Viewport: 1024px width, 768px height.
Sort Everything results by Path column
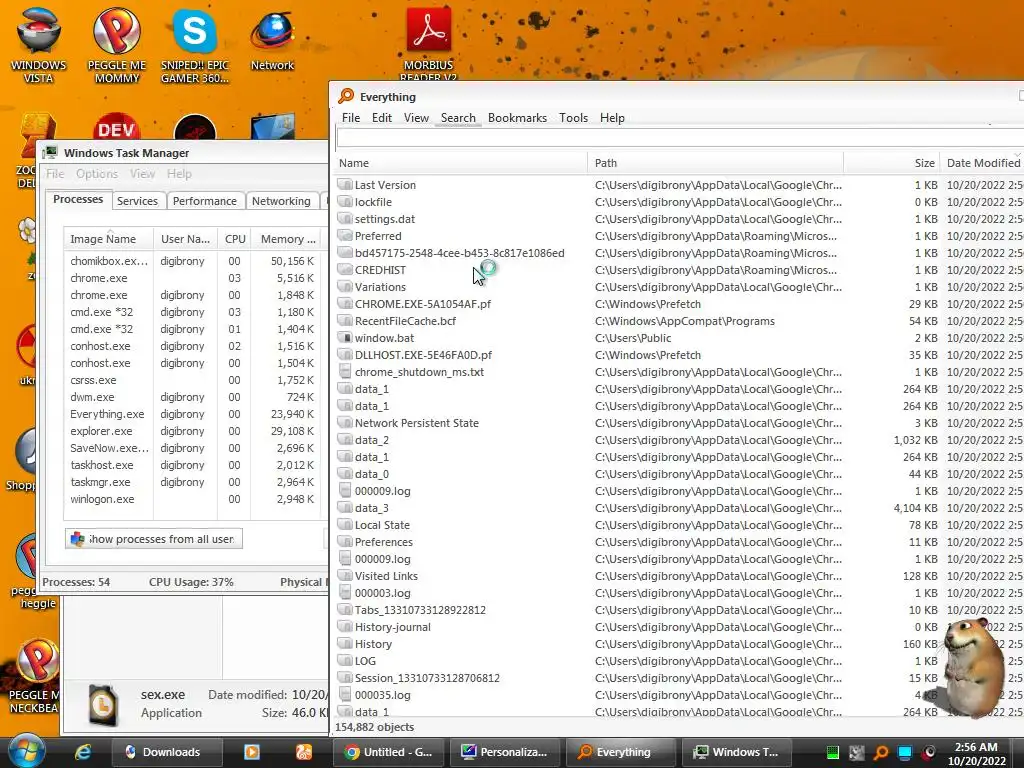coord(715,163)
